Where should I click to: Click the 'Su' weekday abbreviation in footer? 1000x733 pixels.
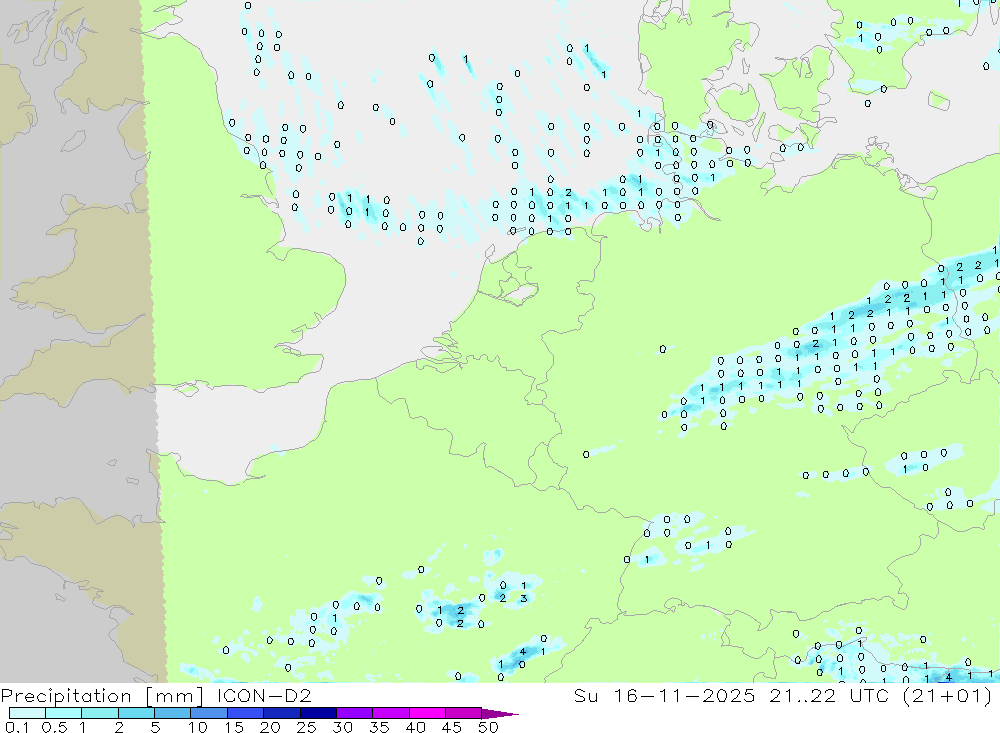click(x=585, y=695)
